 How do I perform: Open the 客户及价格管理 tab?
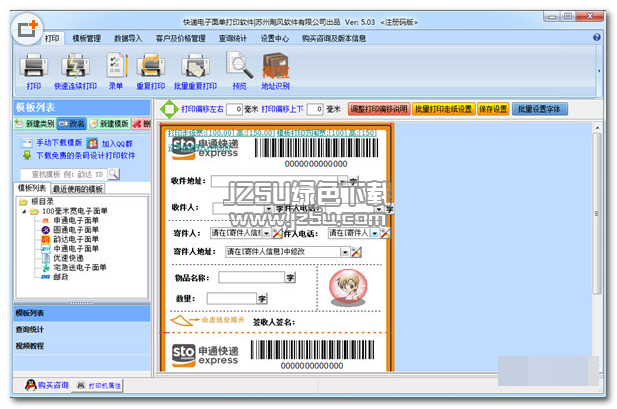(x=181, y=38)
